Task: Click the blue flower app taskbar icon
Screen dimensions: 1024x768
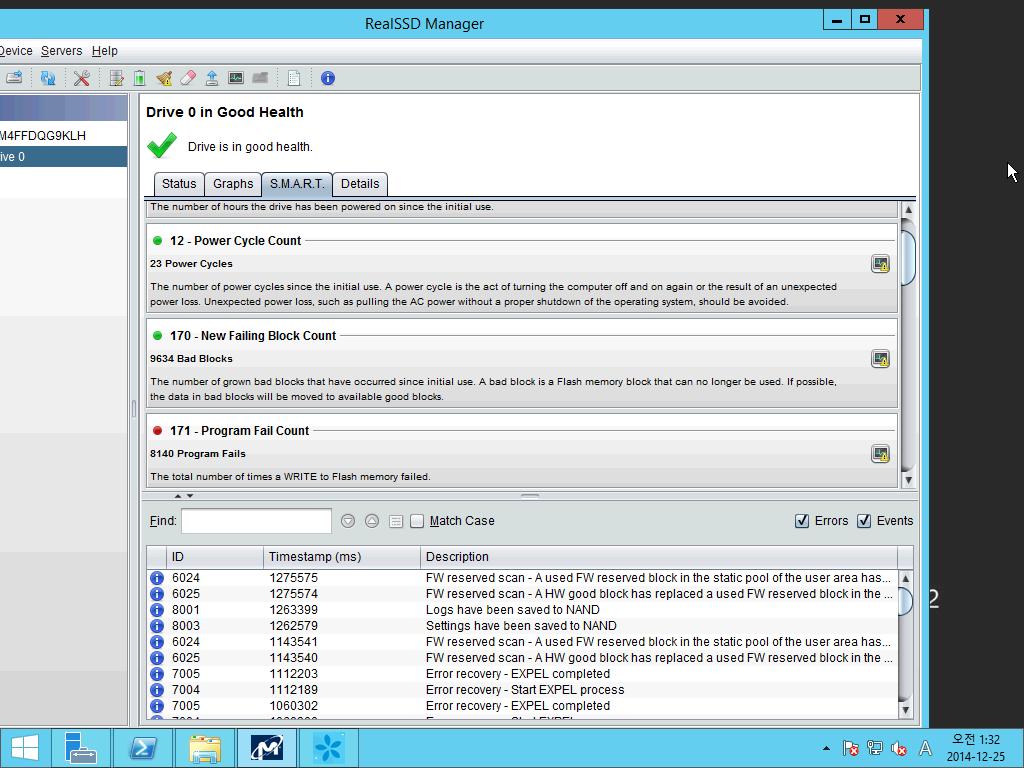Action: [328, 748]
